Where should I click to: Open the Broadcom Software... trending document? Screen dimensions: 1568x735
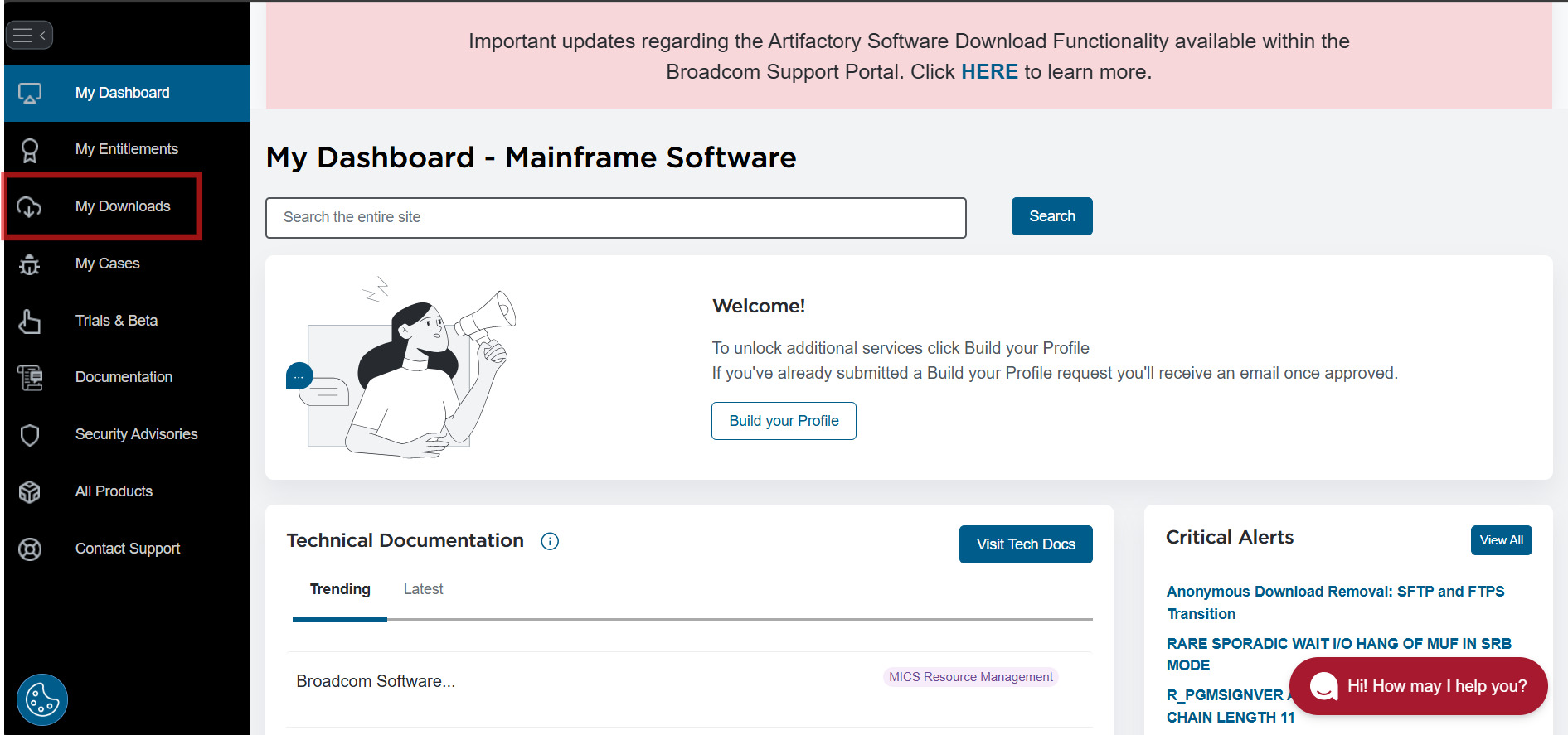click(376, 681)
